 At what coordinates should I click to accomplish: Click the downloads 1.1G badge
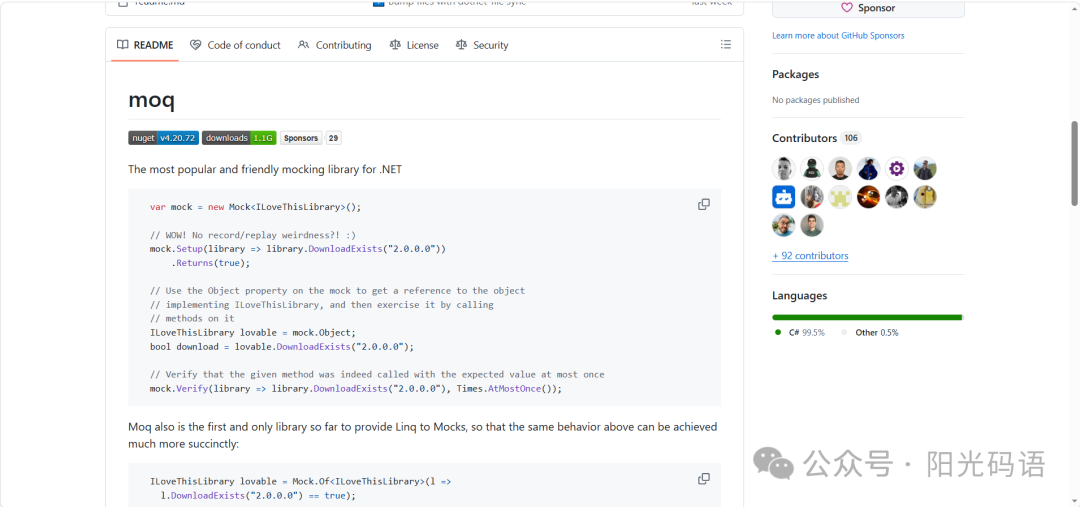(239, 138)
